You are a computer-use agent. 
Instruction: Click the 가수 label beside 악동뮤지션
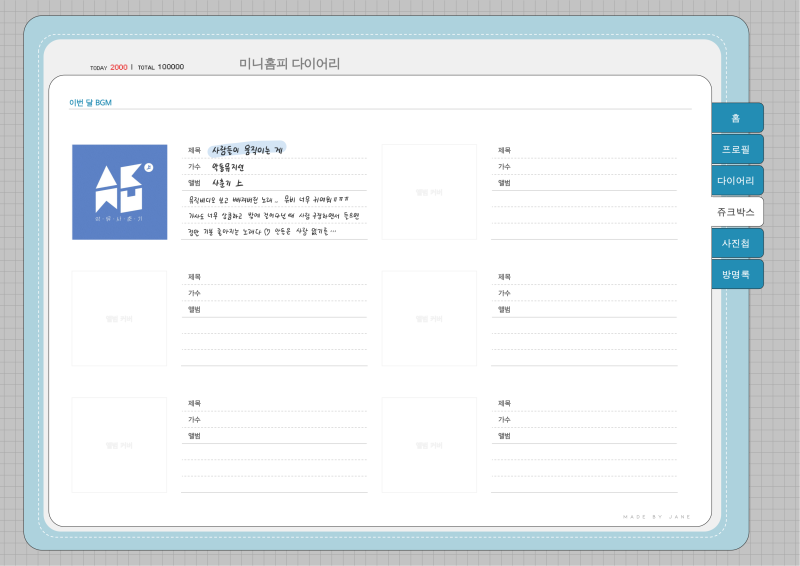coord(194,166)
